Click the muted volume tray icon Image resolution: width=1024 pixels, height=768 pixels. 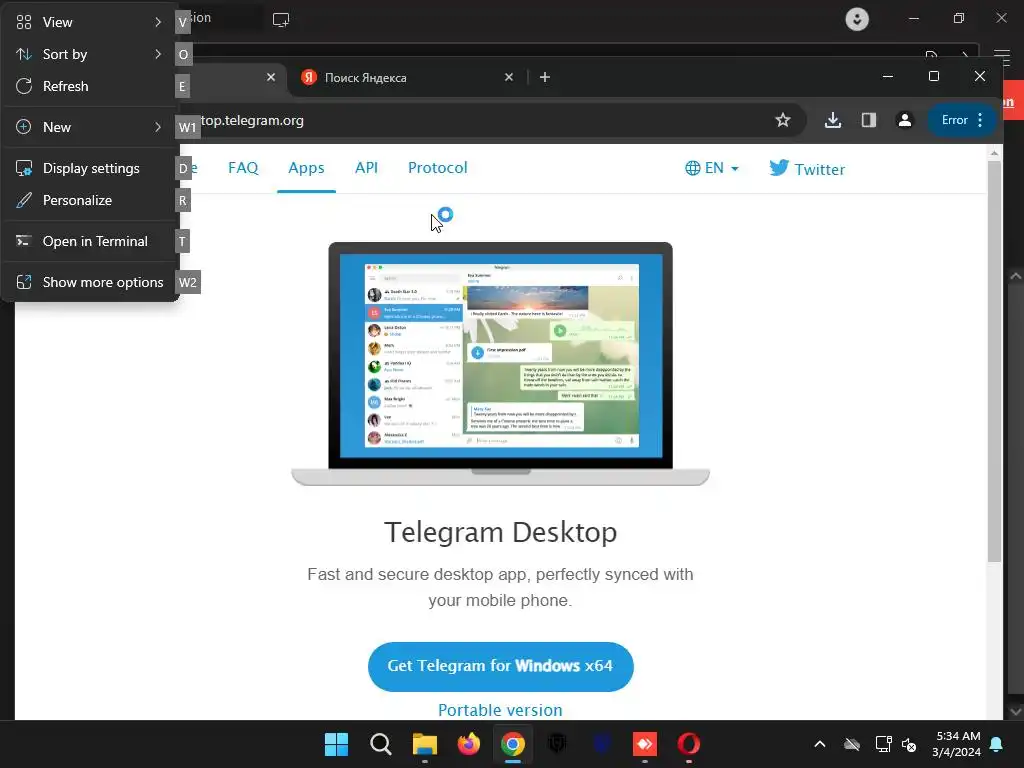click(909, 744)
